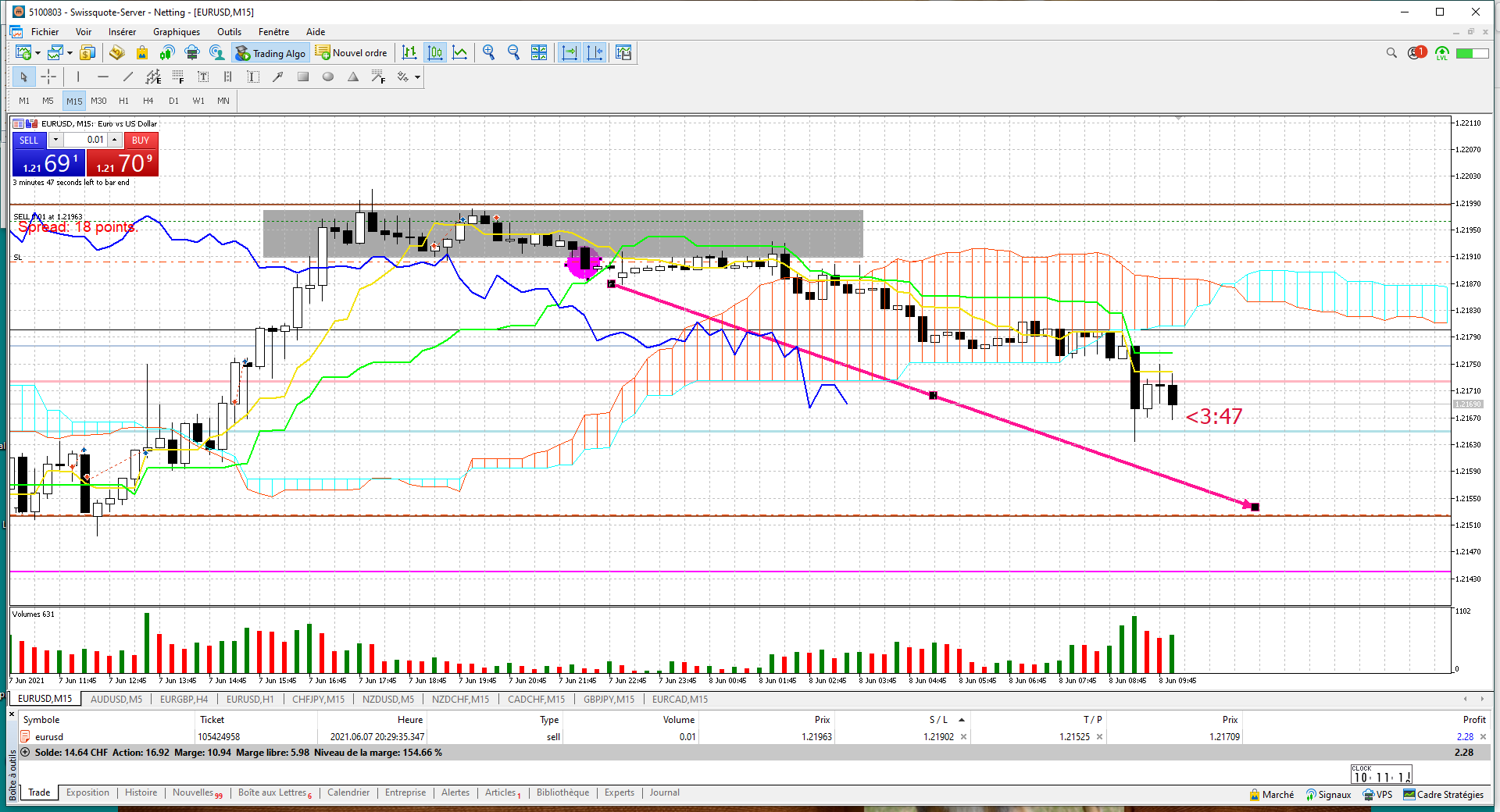Select the H4 timeframe
Image resolution: width=1500 pixels, height=812 pixels.
148,101
